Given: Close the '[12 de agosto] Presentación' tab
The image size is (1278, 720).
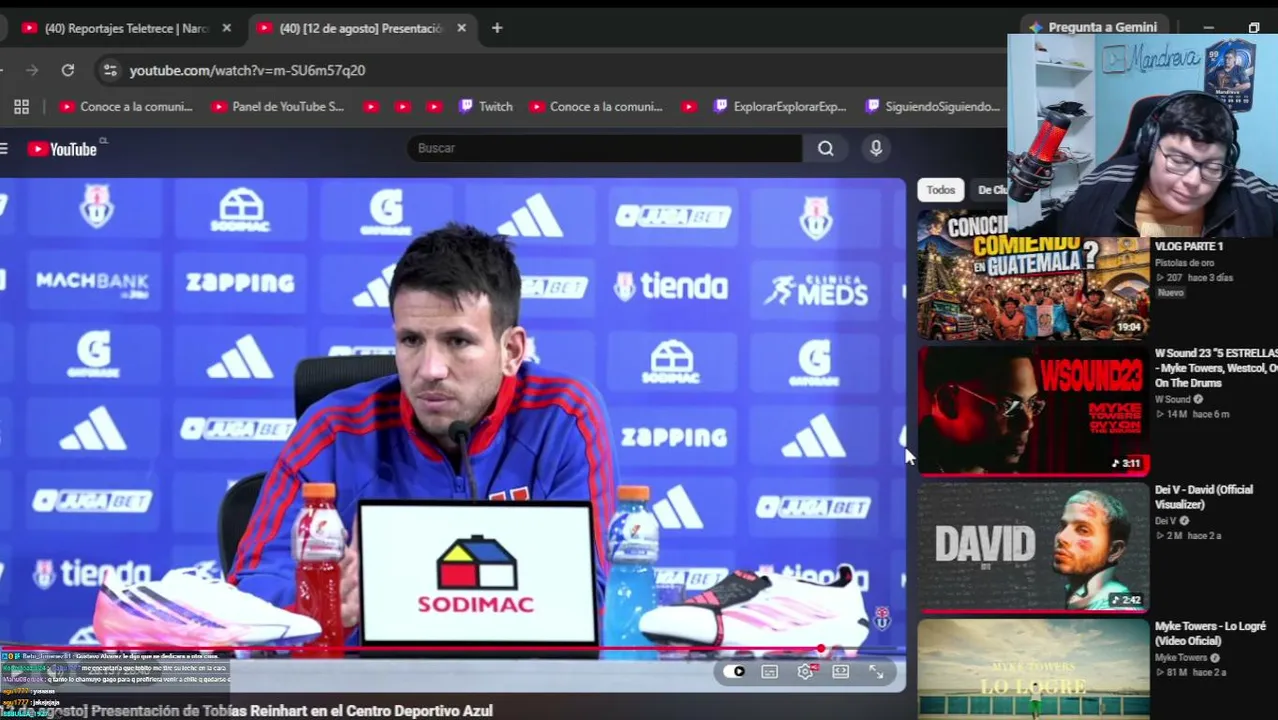Looking at the screenshot, I should point(461,28).
